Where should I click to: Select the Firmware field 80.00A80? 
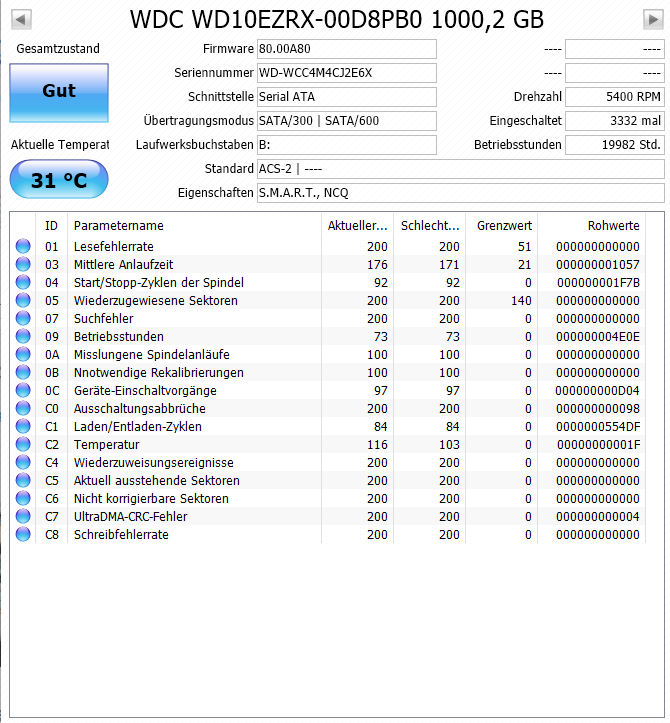pos(347,49)
